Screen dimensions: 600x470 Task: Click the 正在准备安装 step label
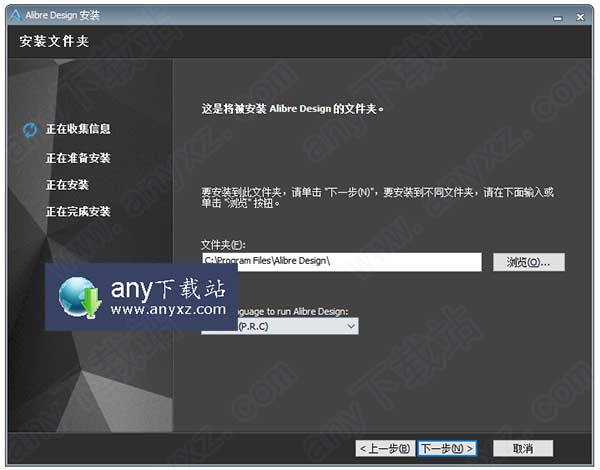point(78,158)
